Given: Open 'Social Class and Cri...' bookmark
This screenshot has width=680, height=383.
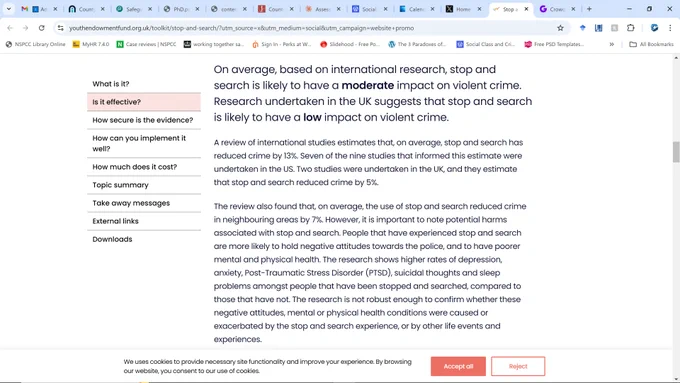Looking at the screenshot, I should pyautogui.click(x=485, y=44).
